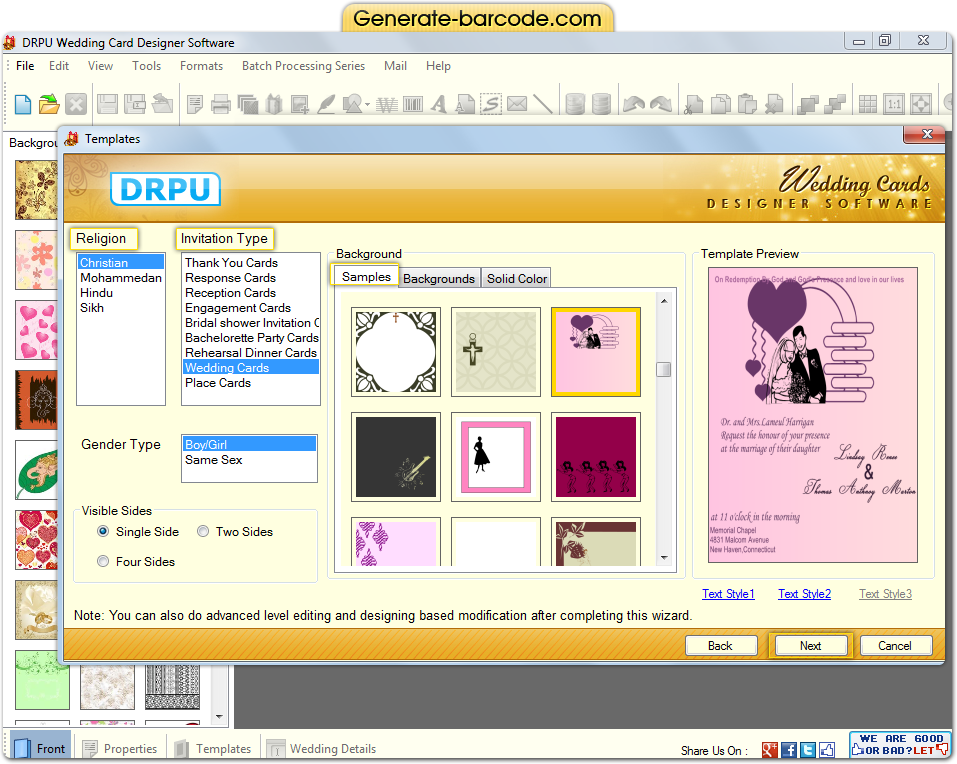This screenshot has width=957, height=764.
Task: Open the Formats menu
Action: (x=201, y=66)
